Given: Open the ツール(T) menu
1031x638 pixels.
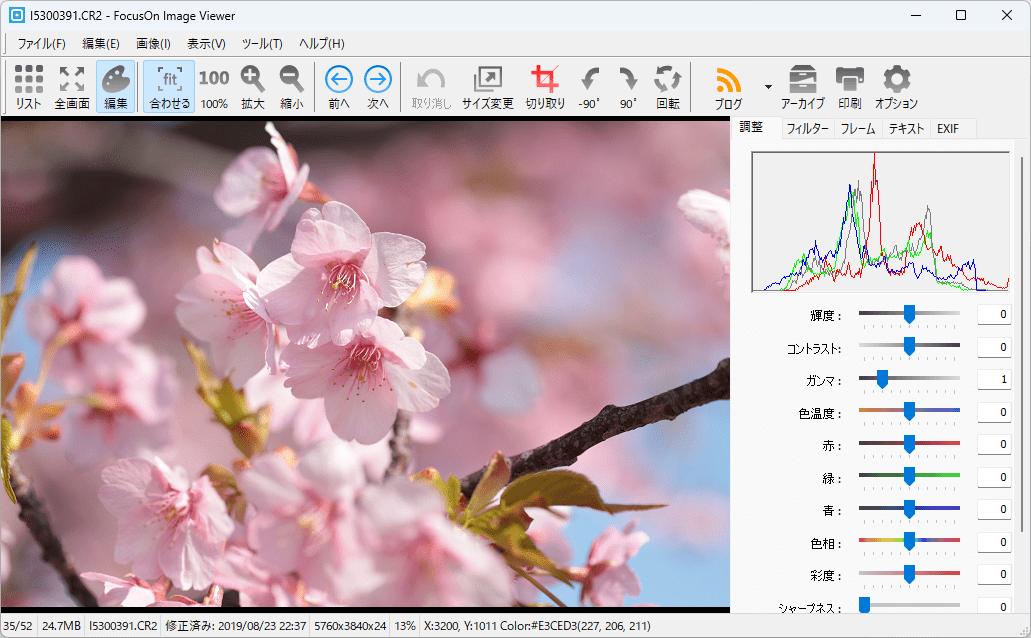Looking at the screenshot, I should point(262,44).
